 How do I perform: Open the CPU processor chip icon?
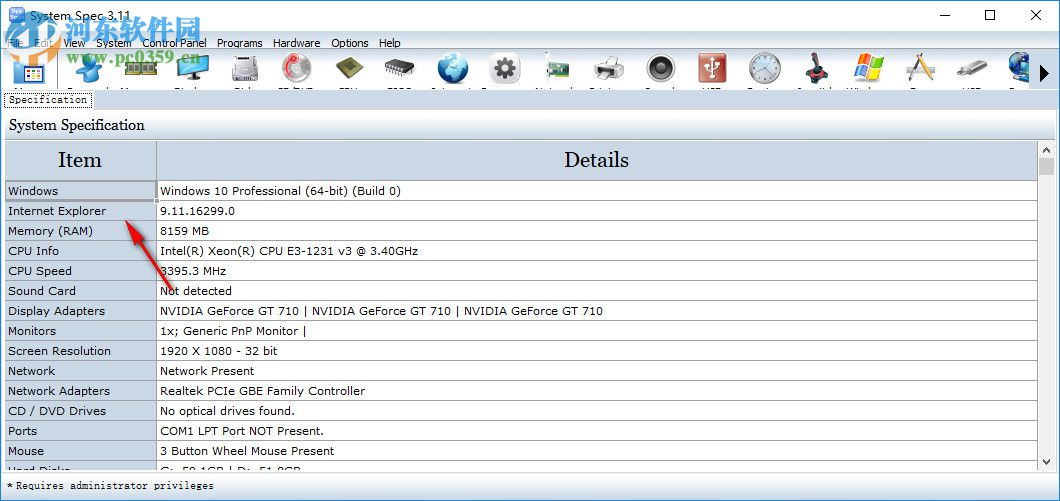point(349,68)
